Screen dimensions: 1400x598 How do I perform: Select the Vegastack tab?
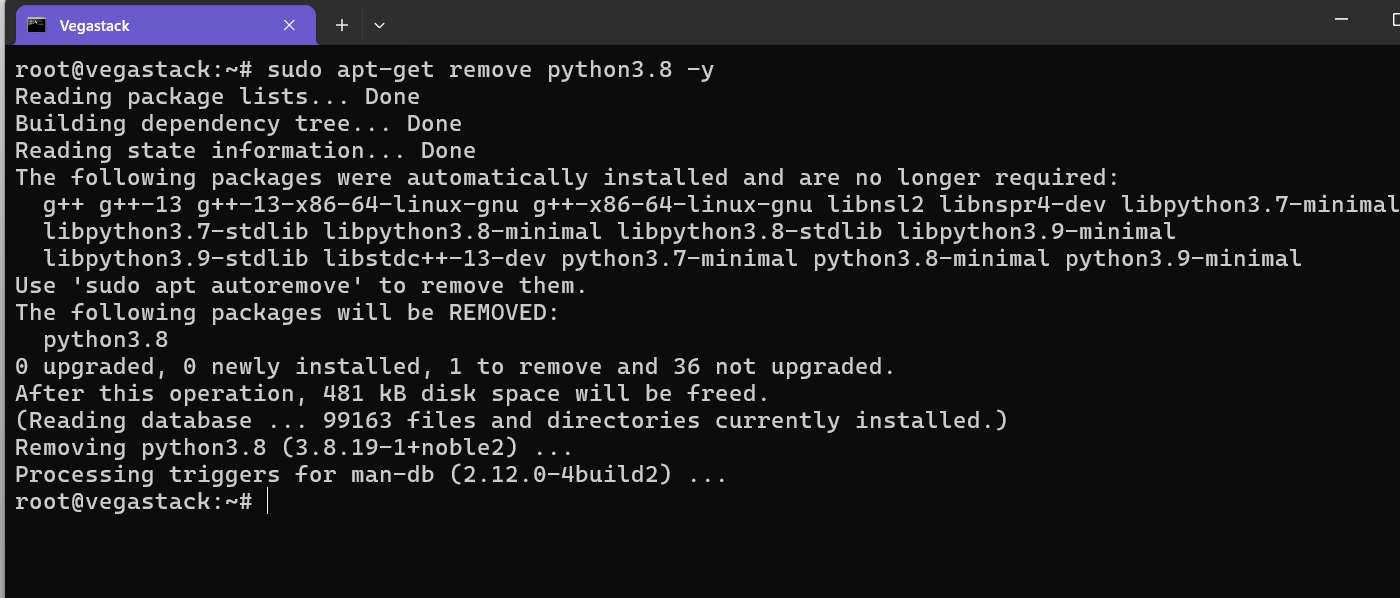click(x=160, y=25)
